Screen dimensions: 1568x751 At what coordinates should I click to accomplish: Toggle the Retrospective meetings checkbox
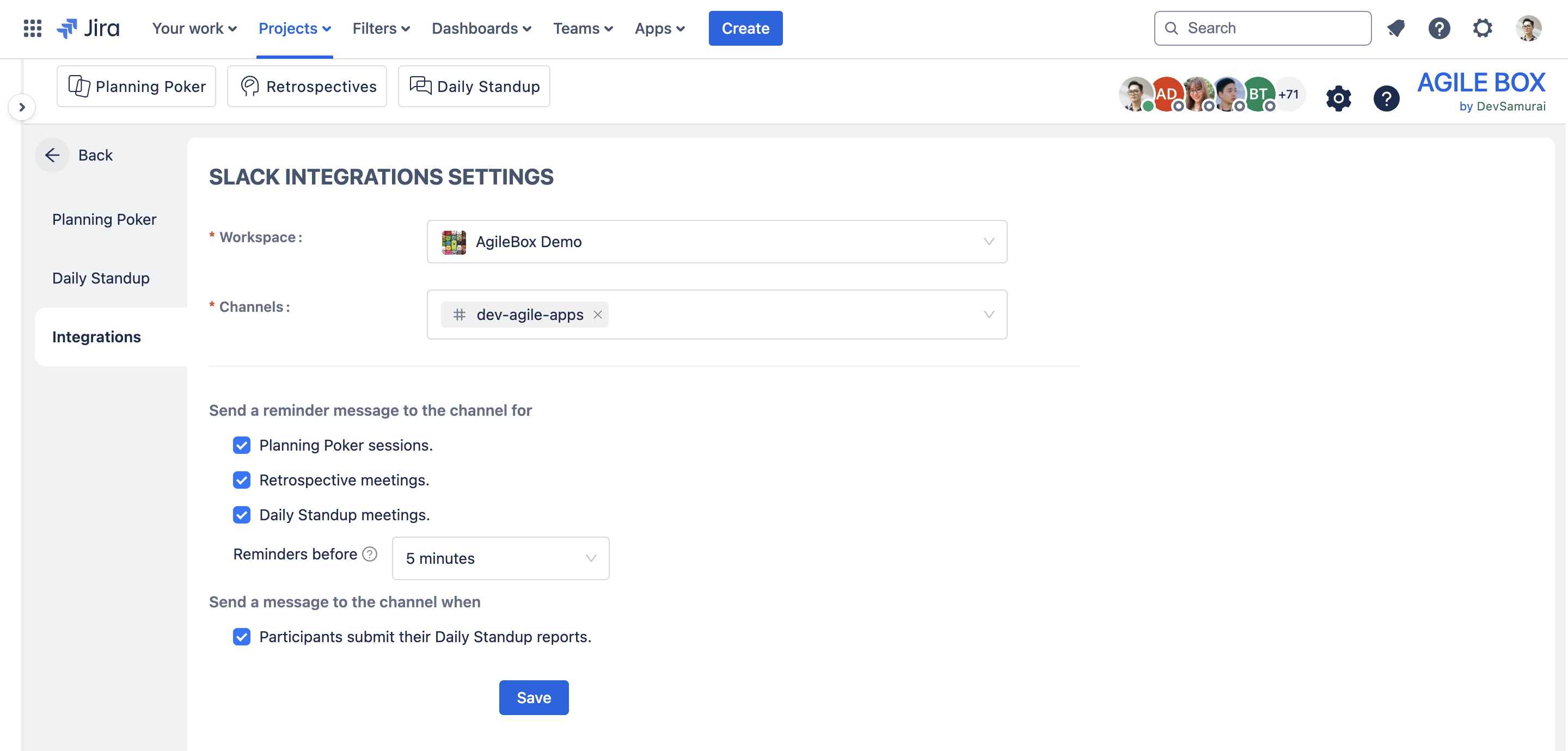tap(242, 480)
